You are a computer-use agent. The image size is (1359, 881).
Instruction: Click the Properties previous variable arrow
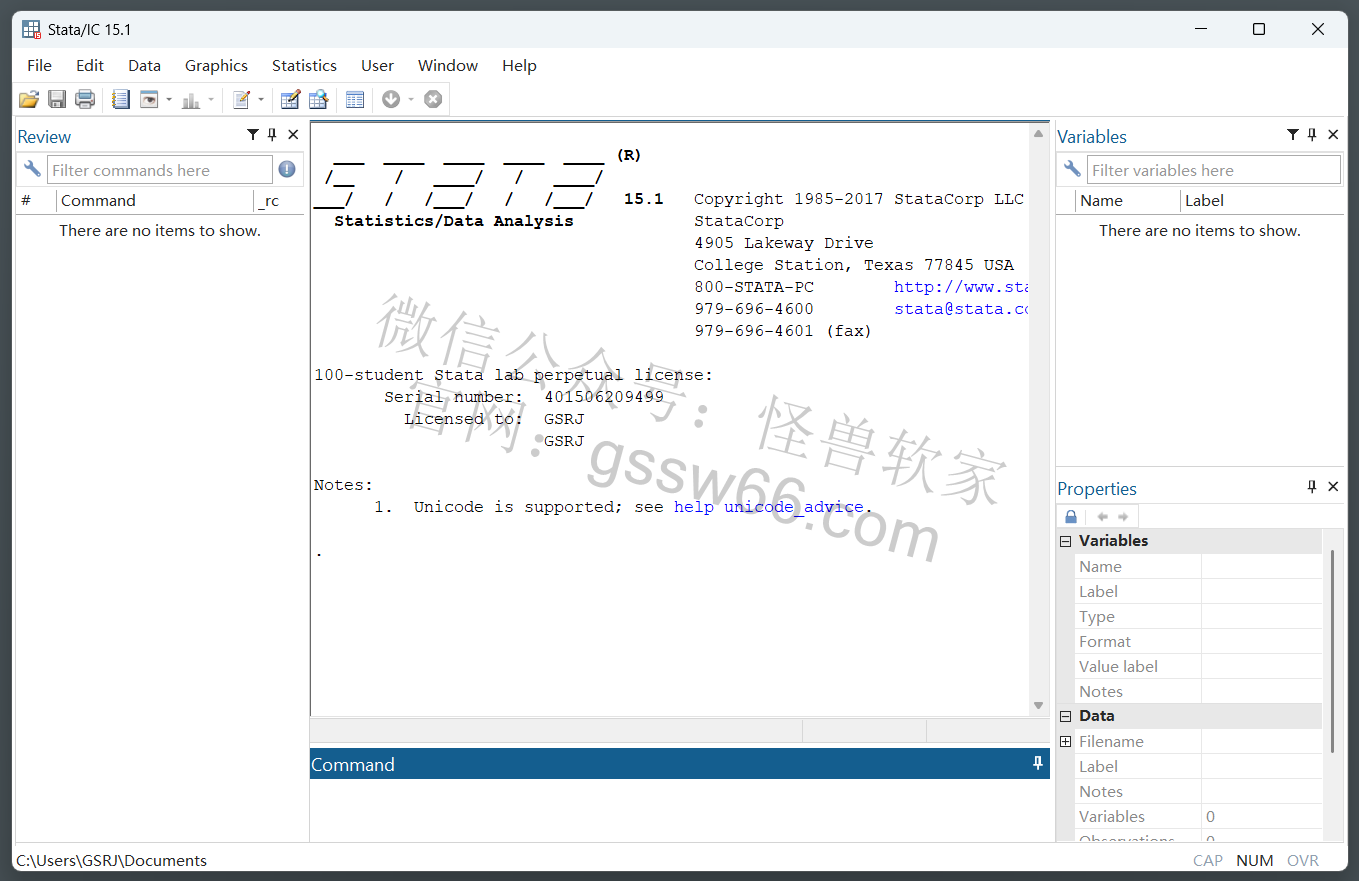[1102, 517]
